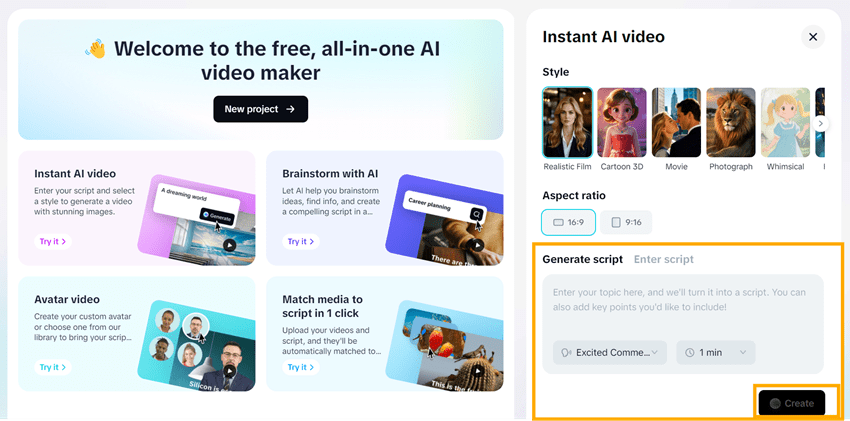The image size is (850, 421).
Task: Select the Generate script tab
Action: [582, 259]
